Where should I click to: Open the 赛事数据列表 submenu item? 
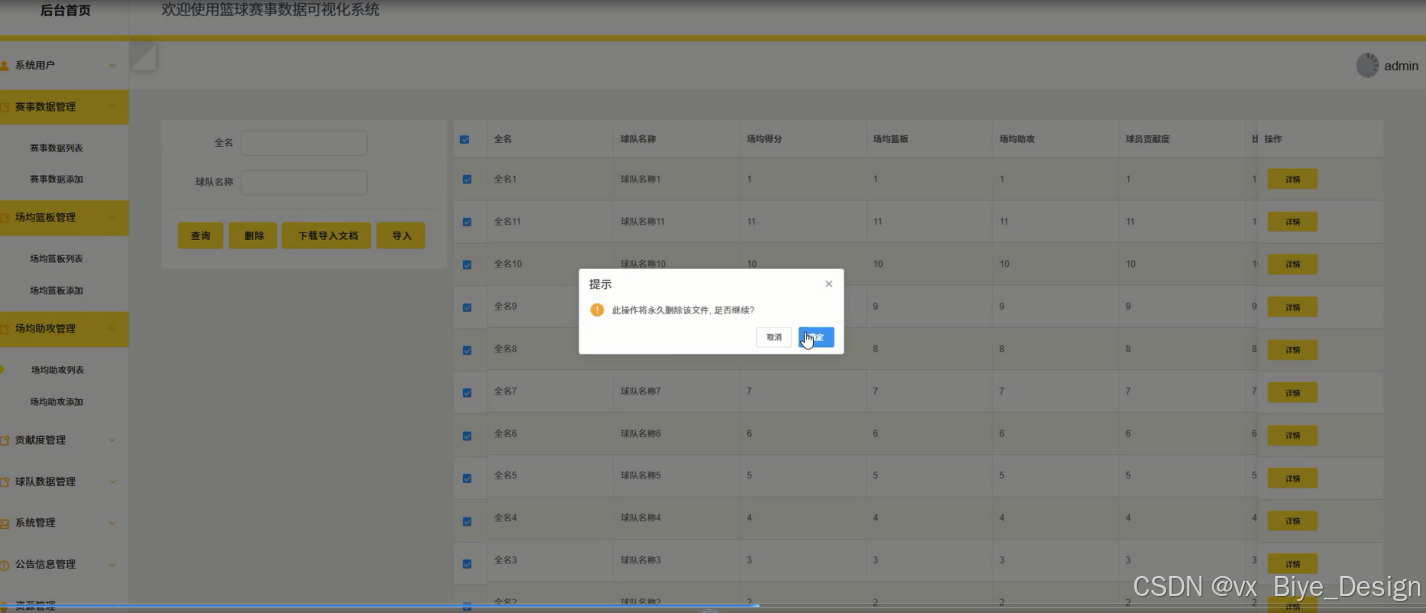pos(56,148)
